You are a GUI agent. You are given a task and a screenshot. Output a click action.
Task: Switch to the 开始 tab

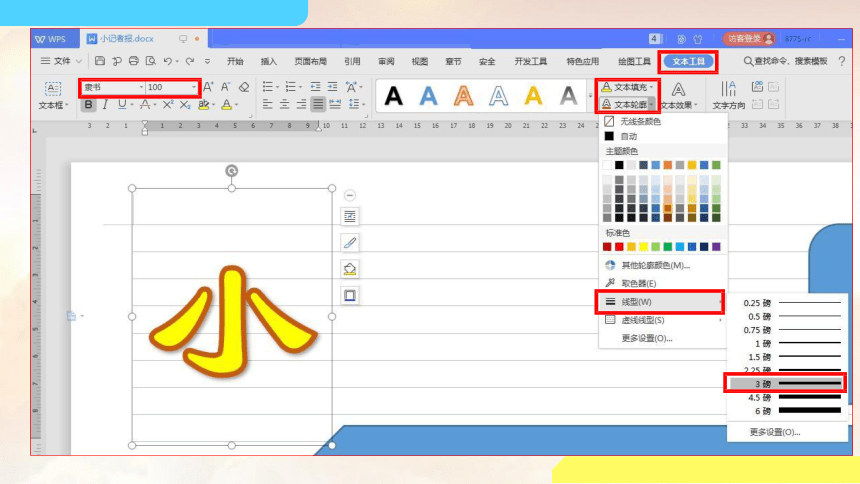tap(235, 61)
